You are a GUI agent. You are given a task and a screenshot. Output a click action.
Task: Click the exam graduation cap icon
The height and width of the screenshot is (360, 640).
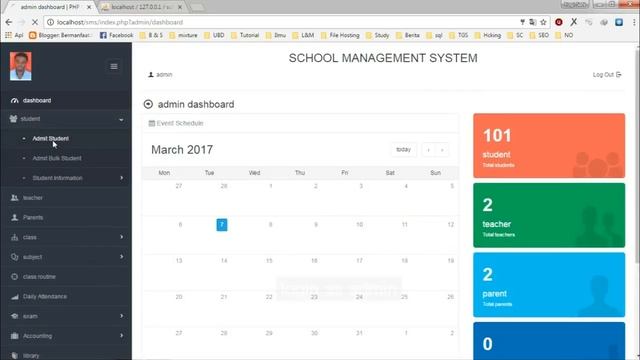point(15,316)
